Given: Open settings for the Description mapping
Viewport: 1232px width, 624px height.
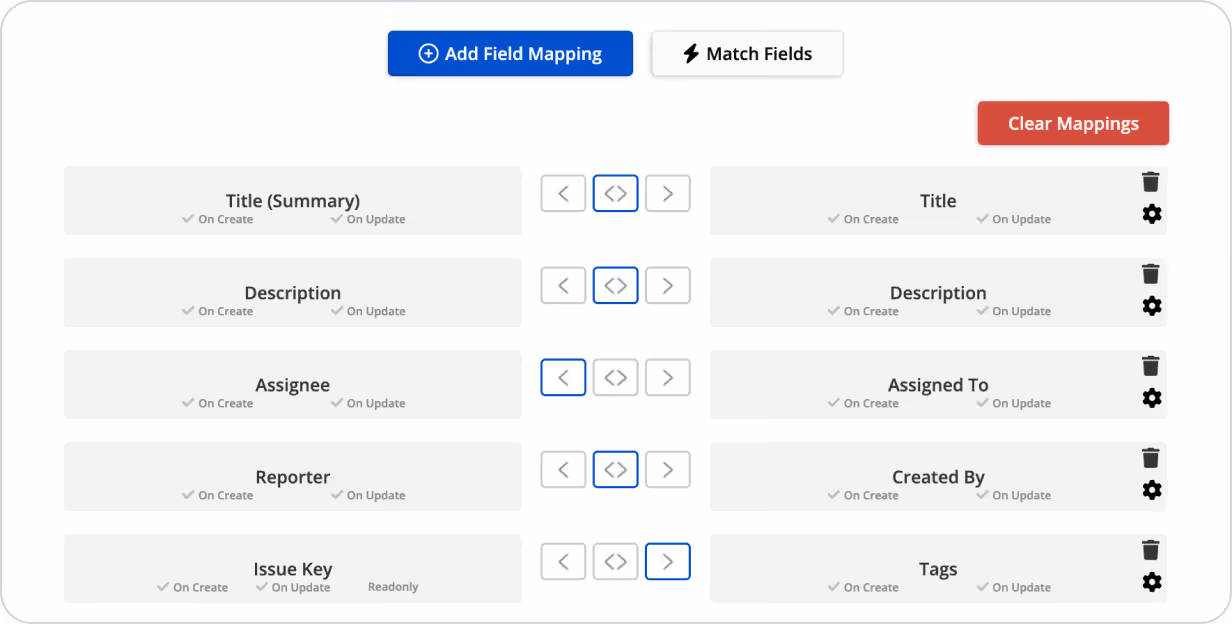Looking at the screenshot, I should 1152,306.
